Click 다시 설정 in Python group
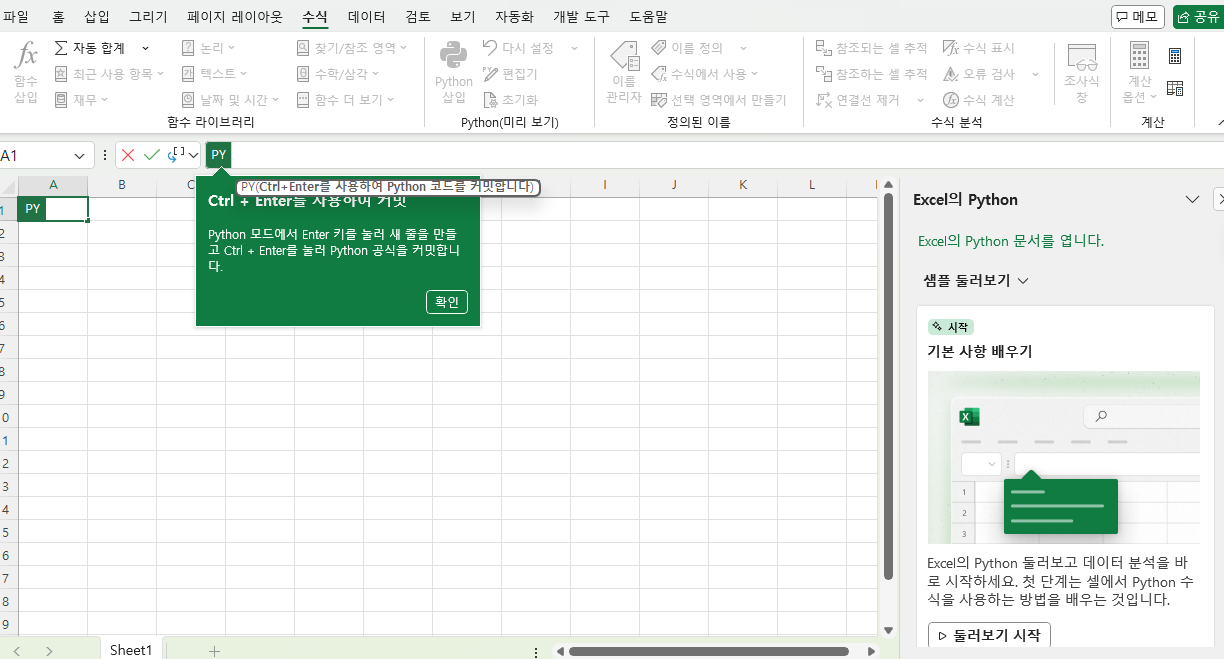 tap(520, 48)
